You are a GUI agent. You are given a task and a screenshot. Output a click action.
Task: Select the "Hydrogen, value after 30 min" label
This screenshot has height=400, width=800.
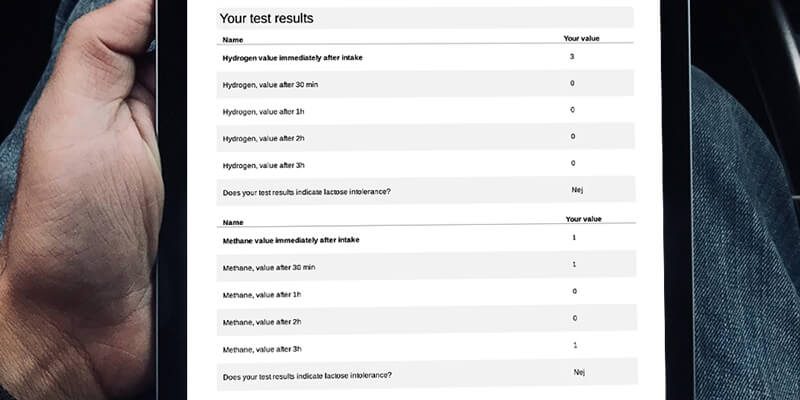[270, 84]
